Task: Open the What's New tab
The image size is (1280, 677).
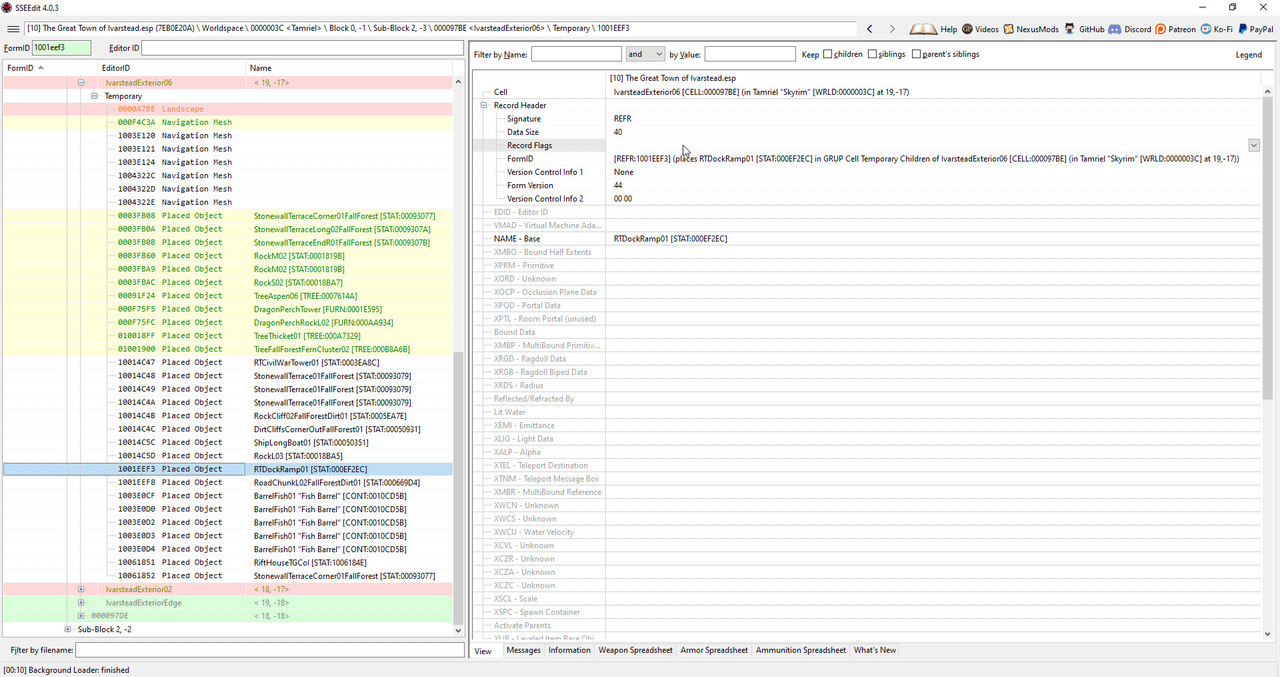Action: pyautogui.click(x=874, y=650)
